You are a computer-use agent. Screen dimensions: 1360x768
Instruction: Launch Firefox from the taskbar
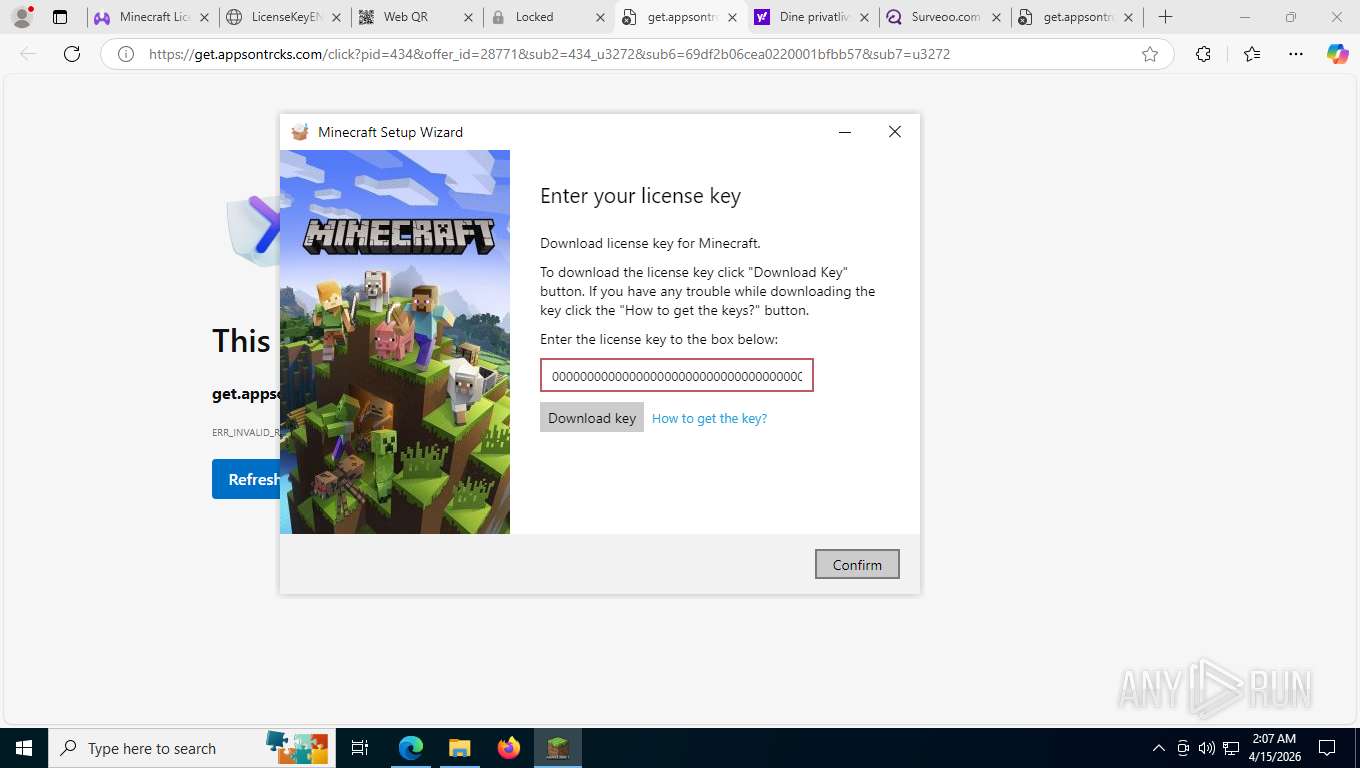[x=509, y=748]
